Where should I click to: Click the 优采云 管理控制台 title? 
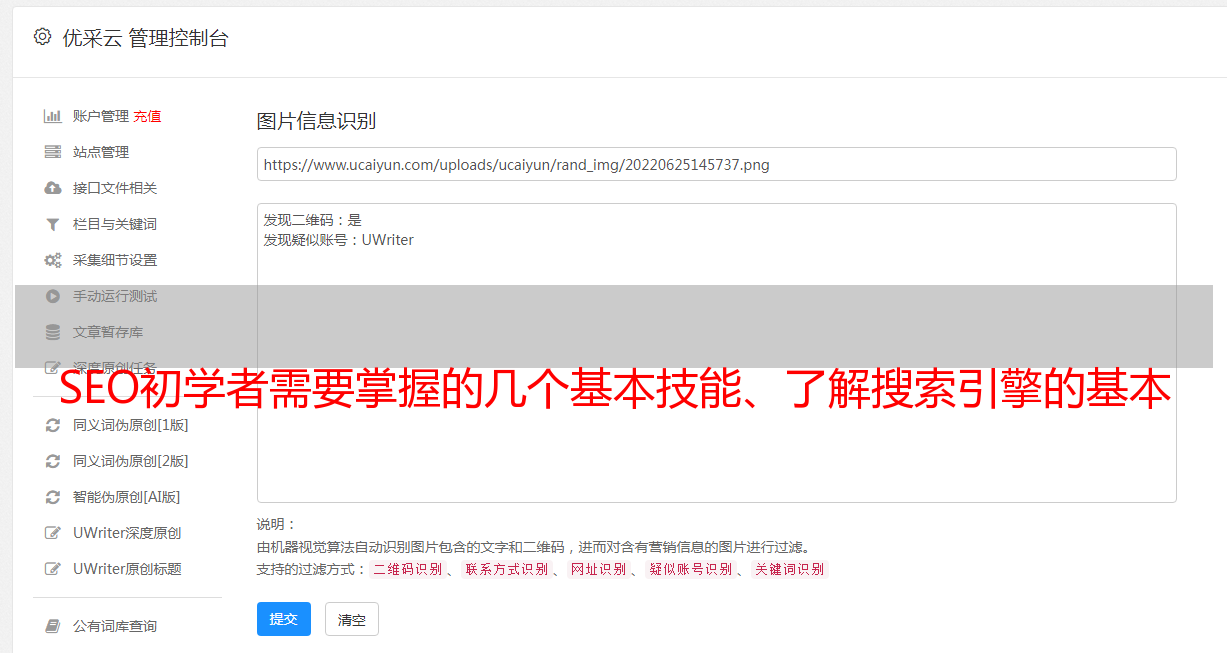coord(145,38)
